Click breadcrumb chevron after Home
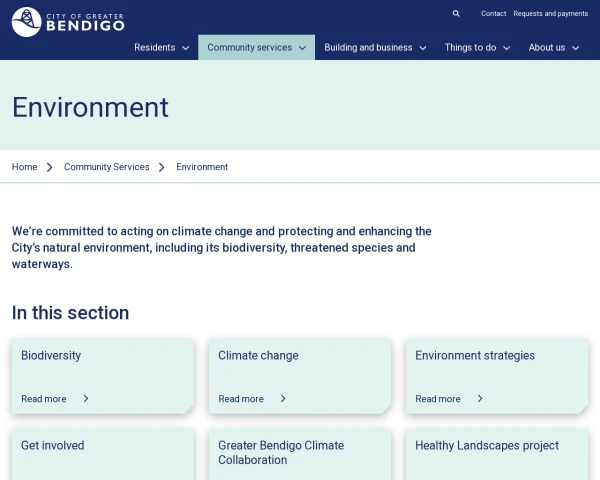Viewport: 600px width, 480px height. click(x=50, y=167)
